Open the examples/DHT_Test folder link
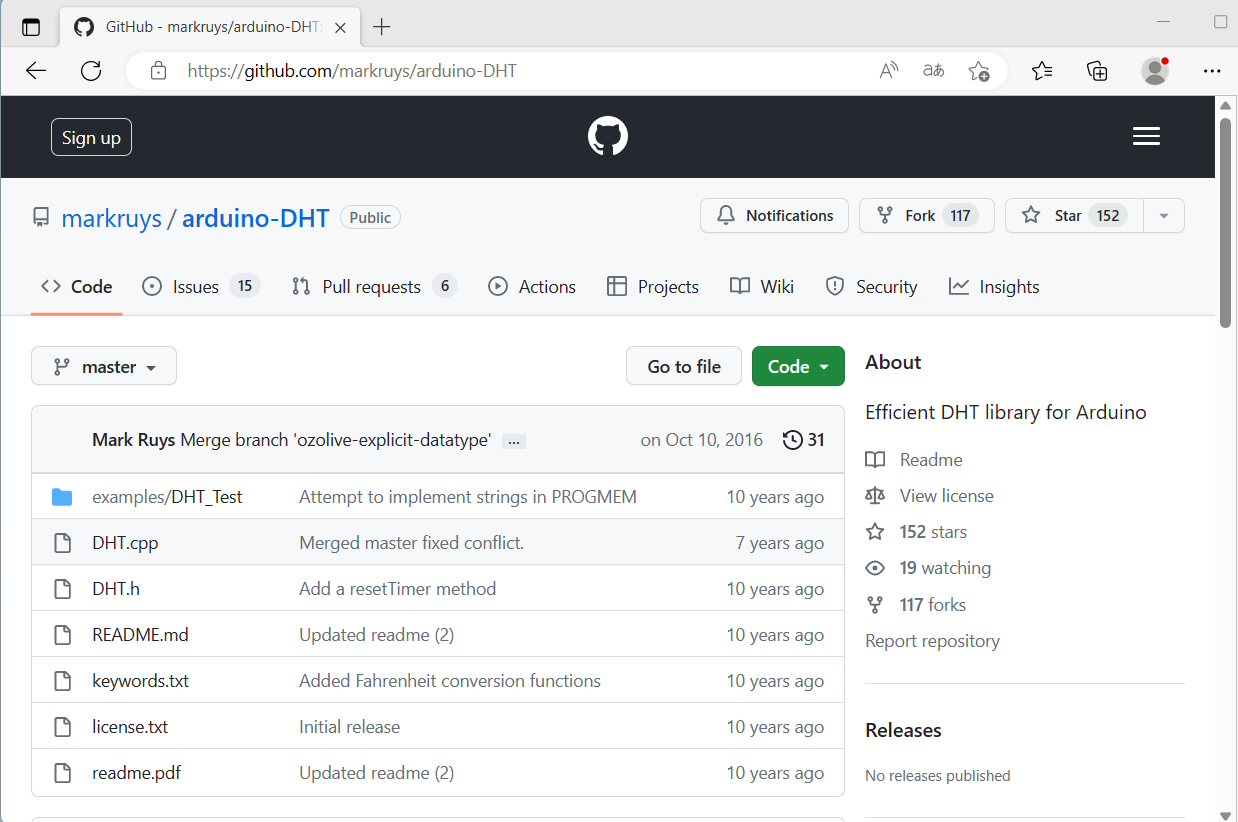 (x=167, y=497)
